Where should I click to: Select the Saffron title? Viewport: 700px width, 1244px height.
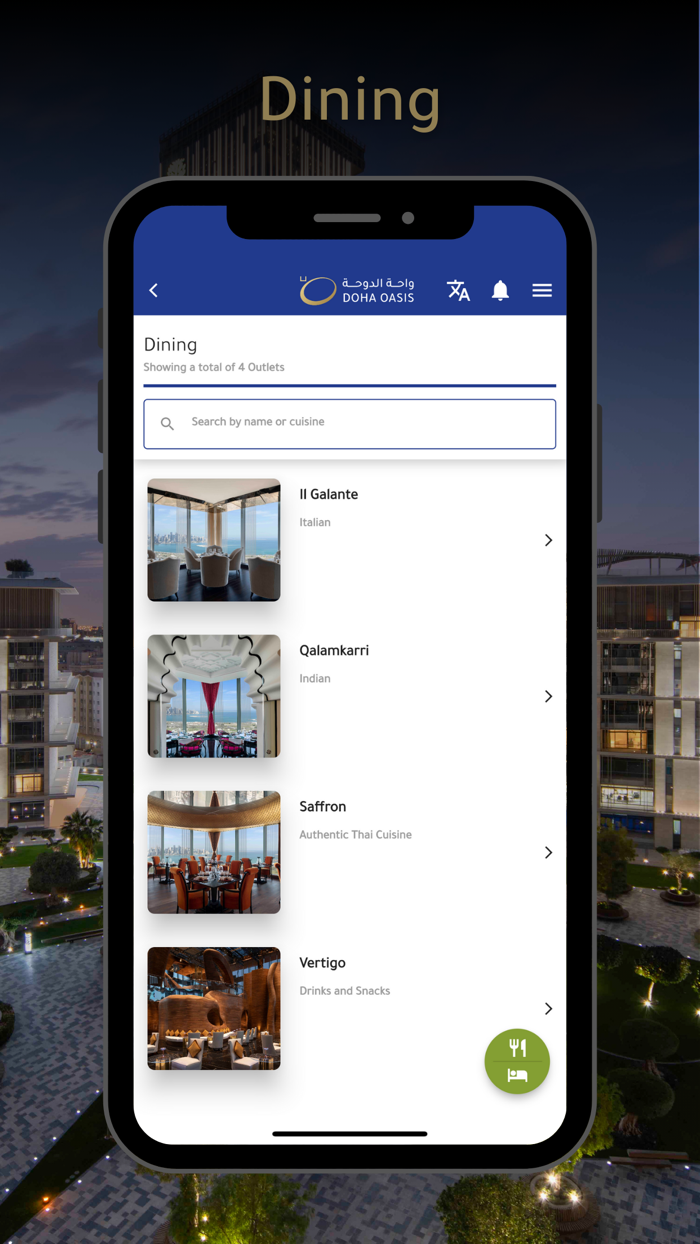[323, 806]
